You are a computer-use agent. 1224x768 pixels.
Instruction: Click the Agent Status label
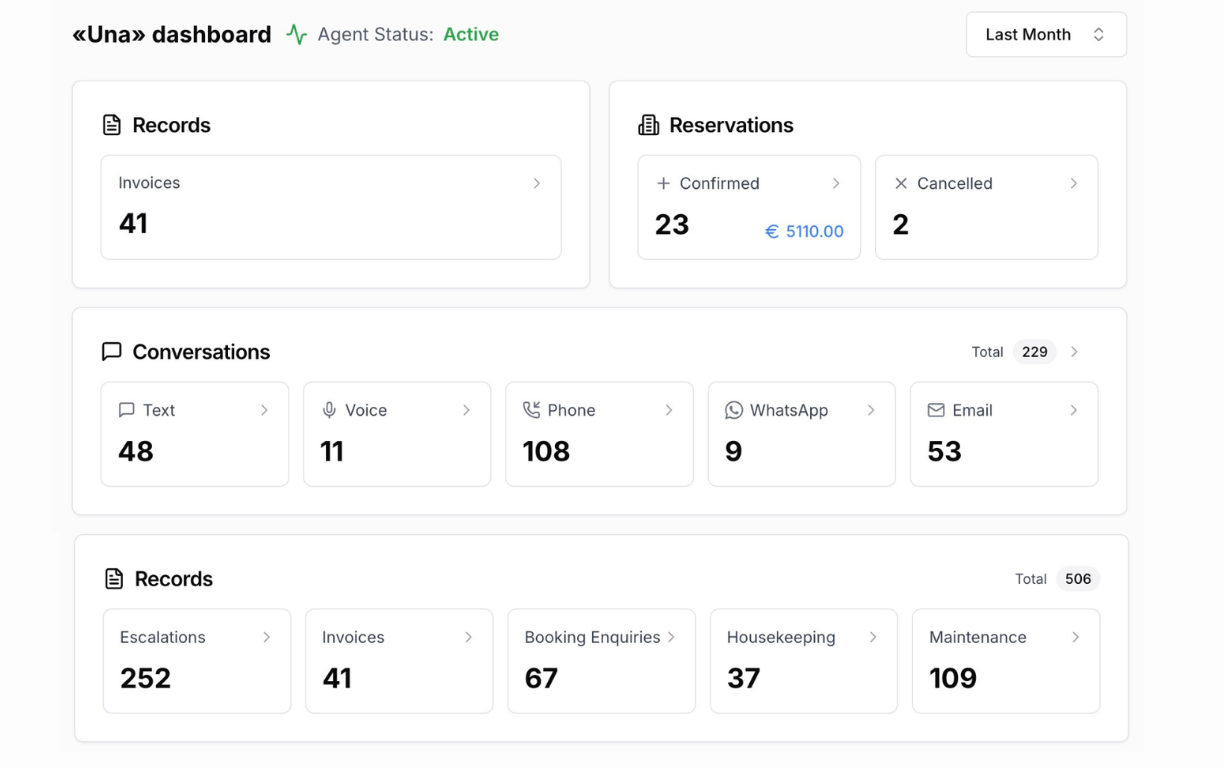pos(375,34)
